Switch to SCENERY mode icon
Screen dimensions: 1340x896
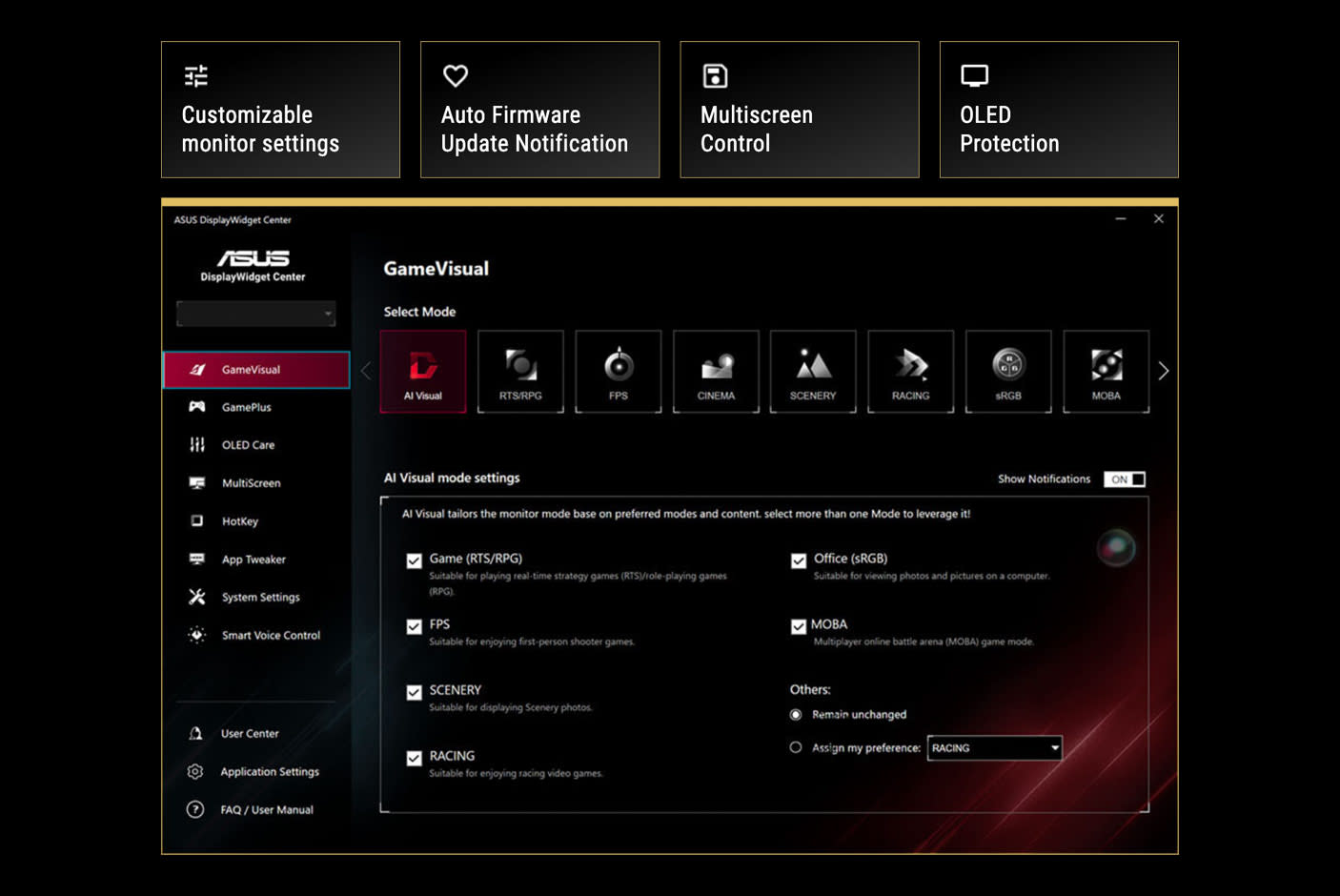(813, 371)
